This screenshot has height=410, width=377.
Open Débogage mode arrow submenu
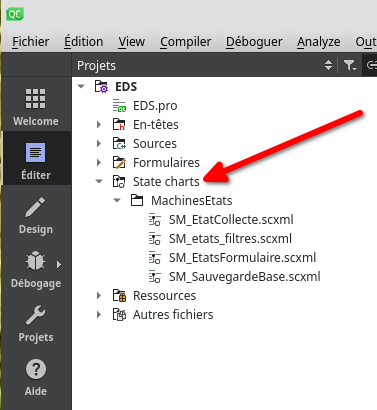tap(59, 264)
